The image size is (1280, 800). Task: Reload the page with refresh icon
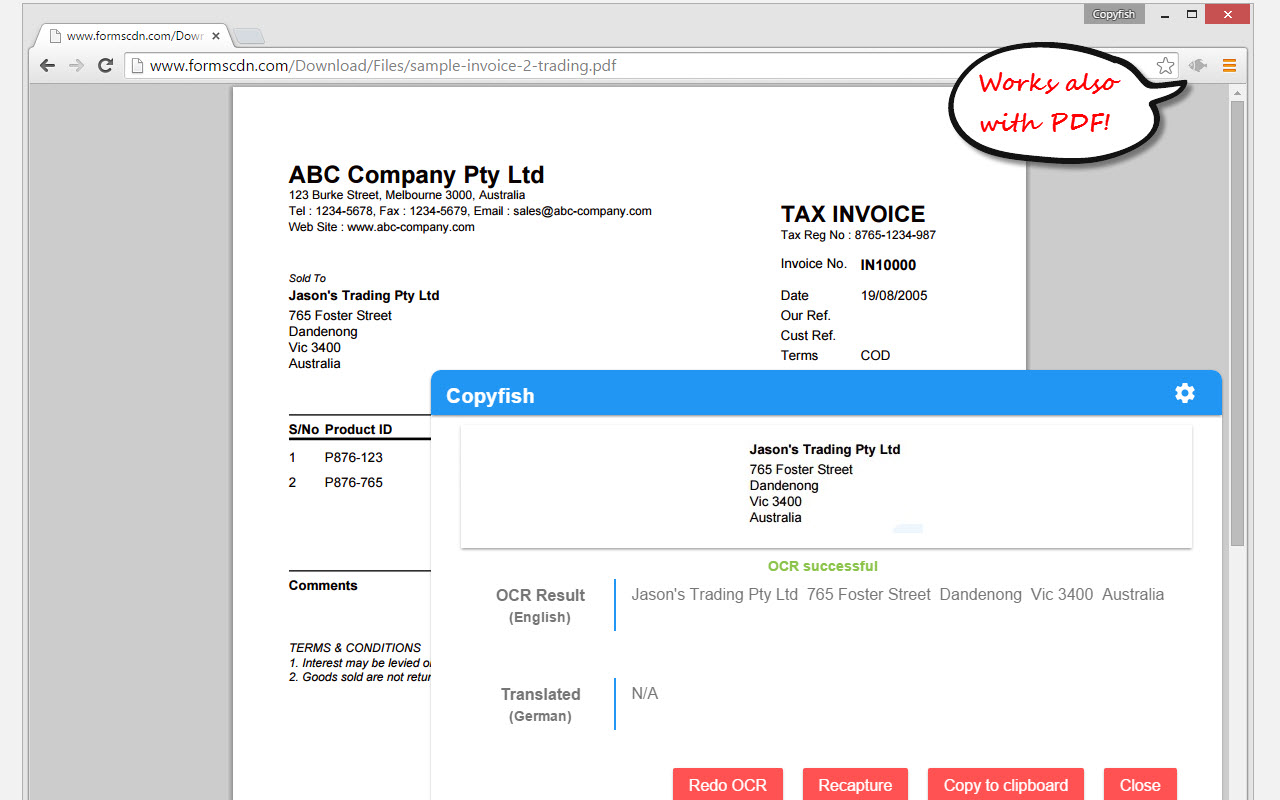tap(105, 66)
